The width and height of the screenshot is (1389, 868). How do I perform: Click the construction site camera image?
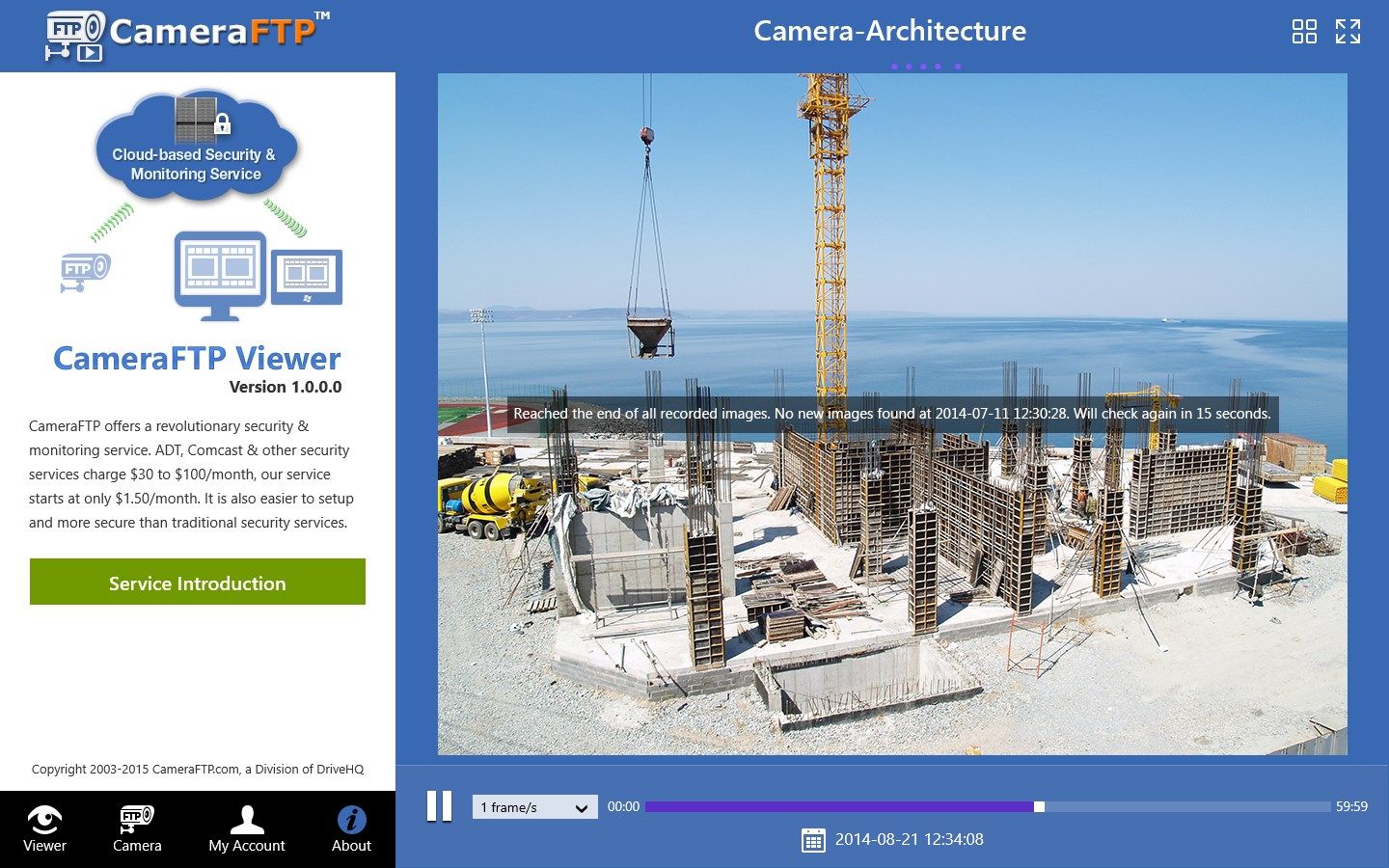(892, 414)
